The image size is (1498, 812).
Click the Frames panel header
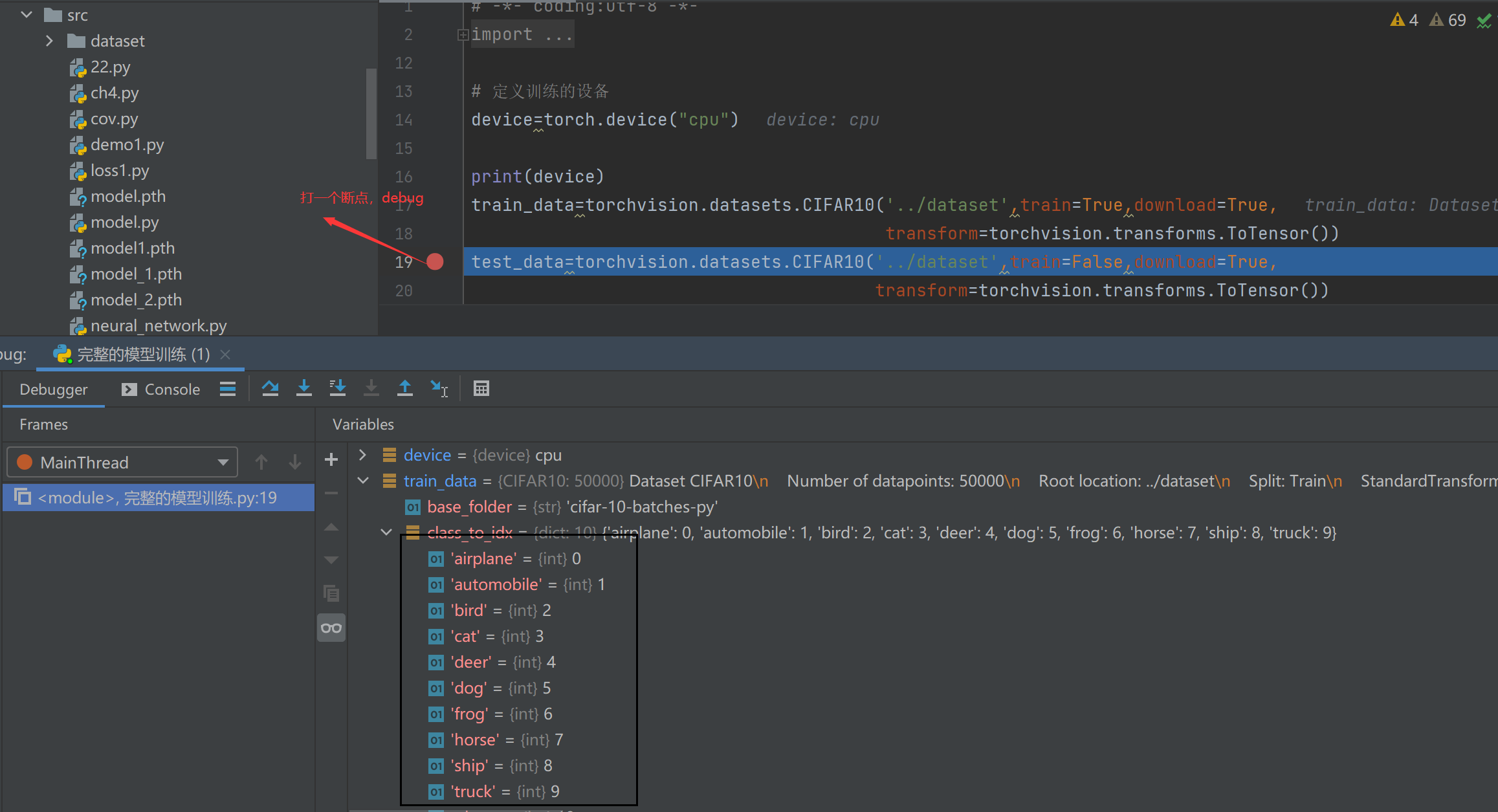[43, 424]
